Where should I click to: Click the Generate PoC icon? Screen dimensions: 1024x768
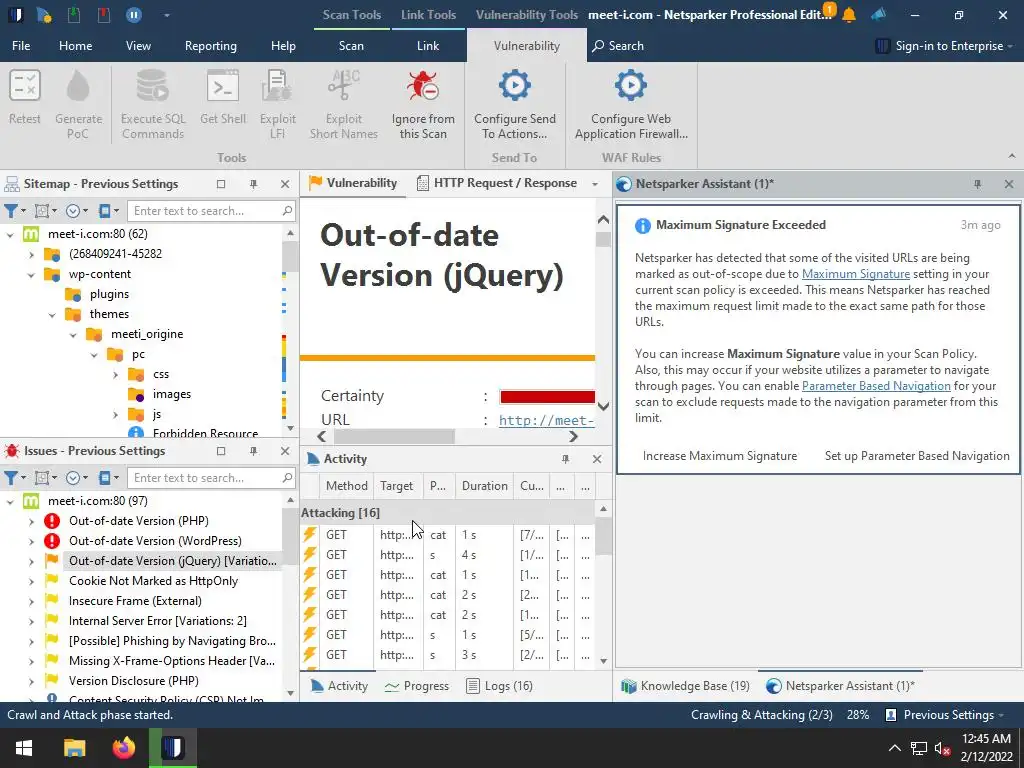pyautogui.click(x=78, y=104)
